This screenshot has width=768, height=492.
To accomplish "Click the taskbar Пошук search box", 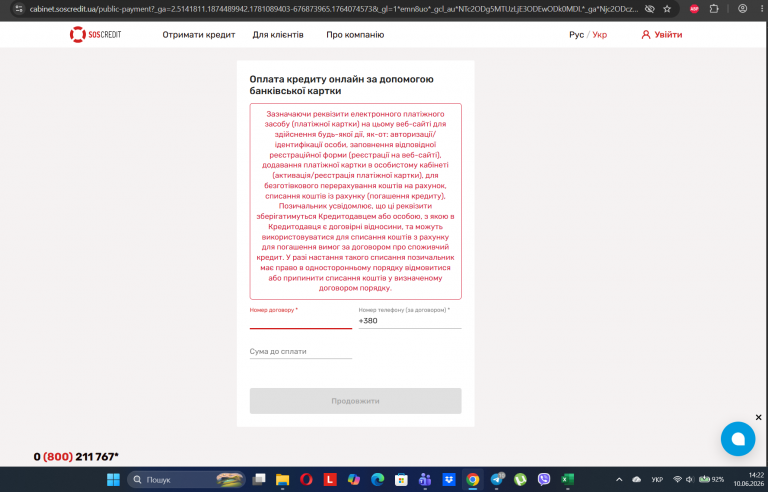I will pos(186,479).
